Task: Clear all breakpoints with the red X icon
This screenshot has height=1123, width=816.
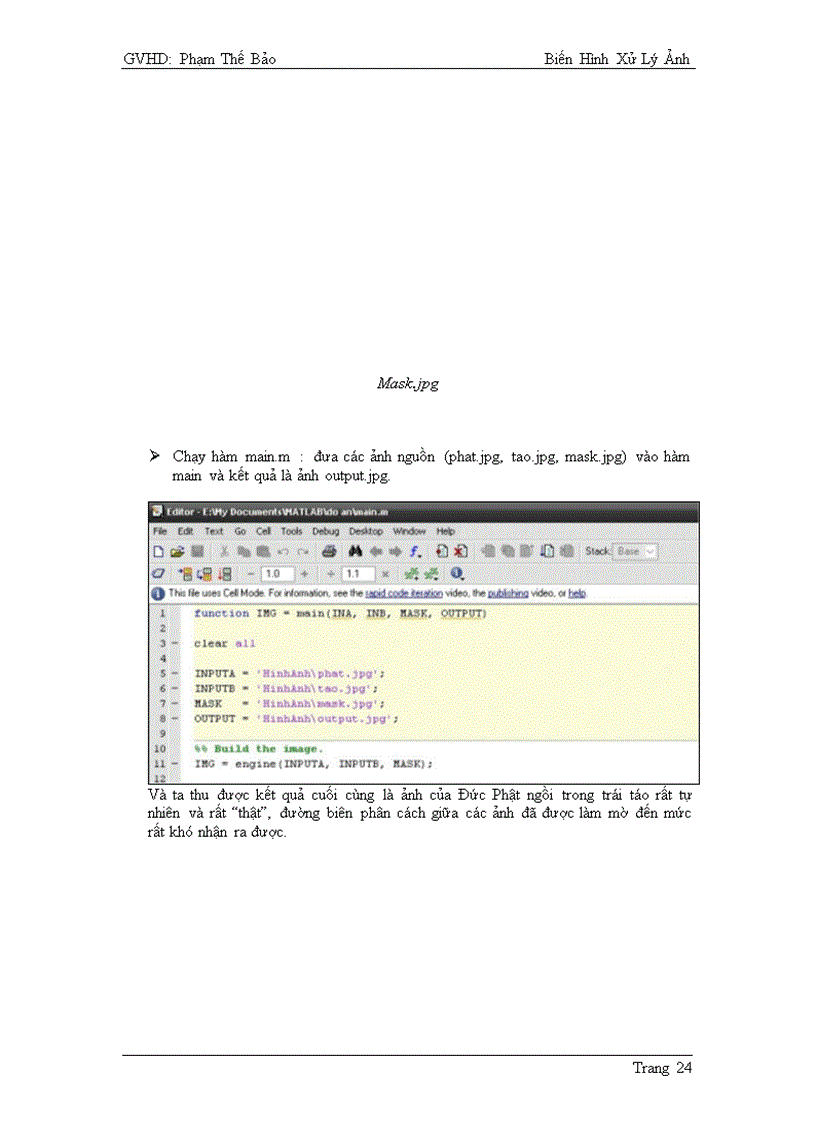Action: (x=459, y=551)
